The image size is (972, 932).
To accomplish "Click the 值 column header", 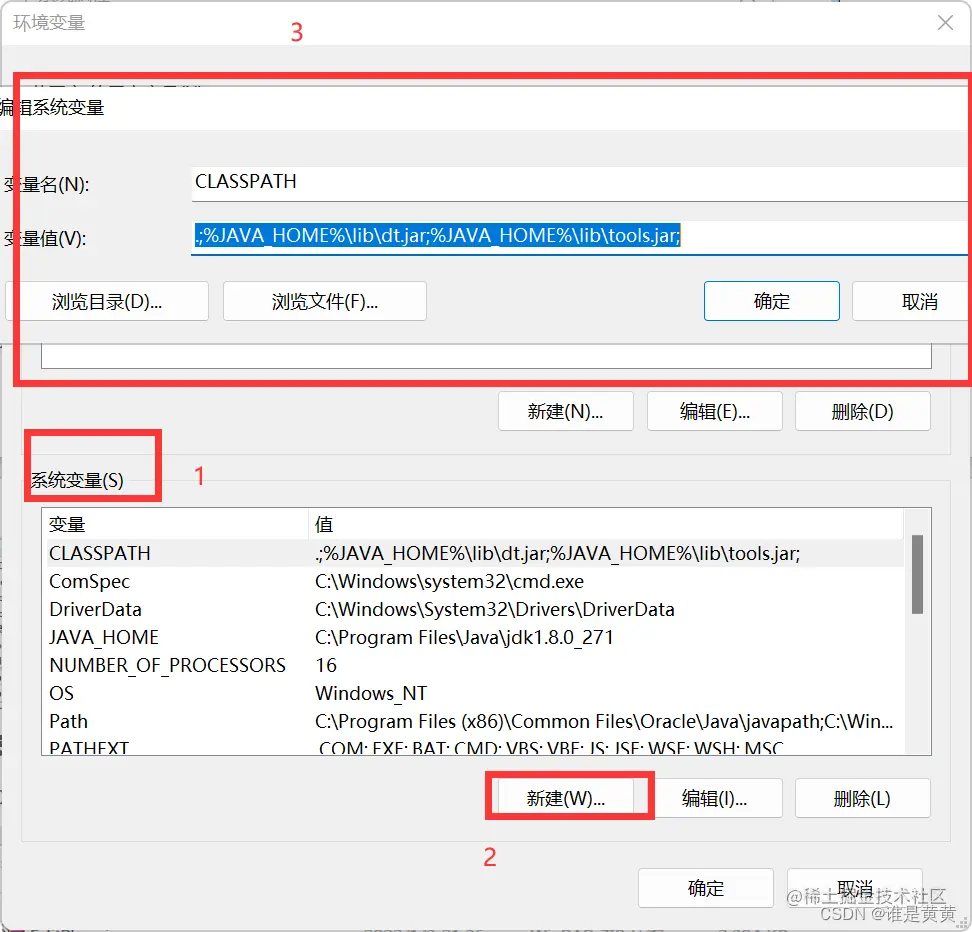I will point(606,525).
